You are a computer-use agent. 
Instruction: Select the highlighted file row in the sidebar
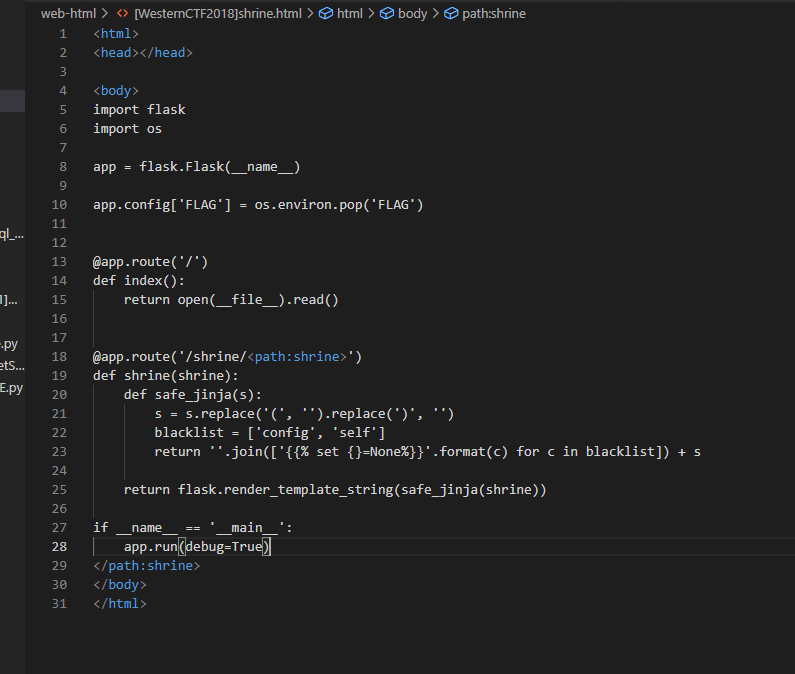coord(12,100)
